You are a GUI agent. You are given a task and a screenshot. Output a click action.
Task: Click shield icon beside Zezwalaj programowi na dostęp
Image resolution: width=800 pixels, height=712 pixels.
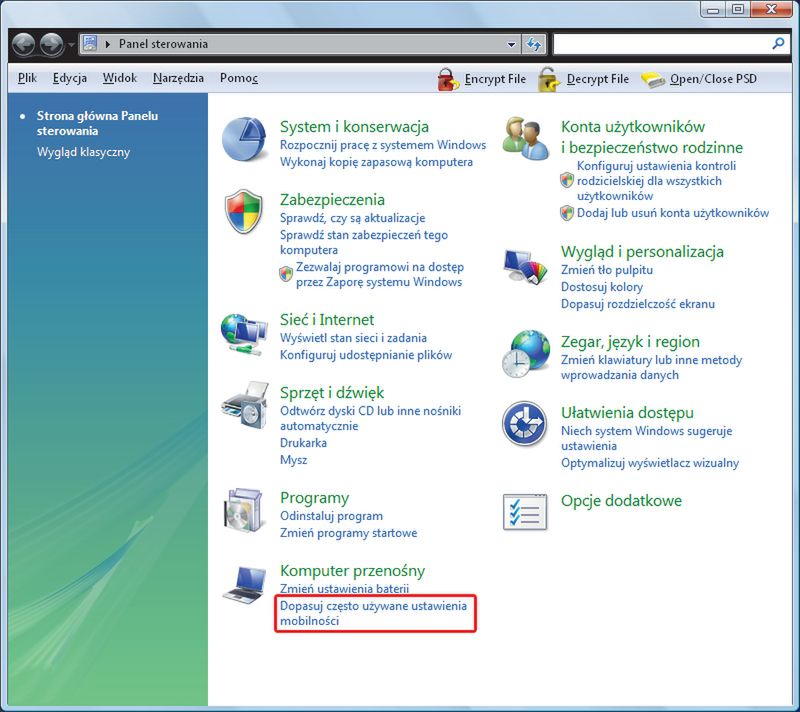click(x=286, y=274)
